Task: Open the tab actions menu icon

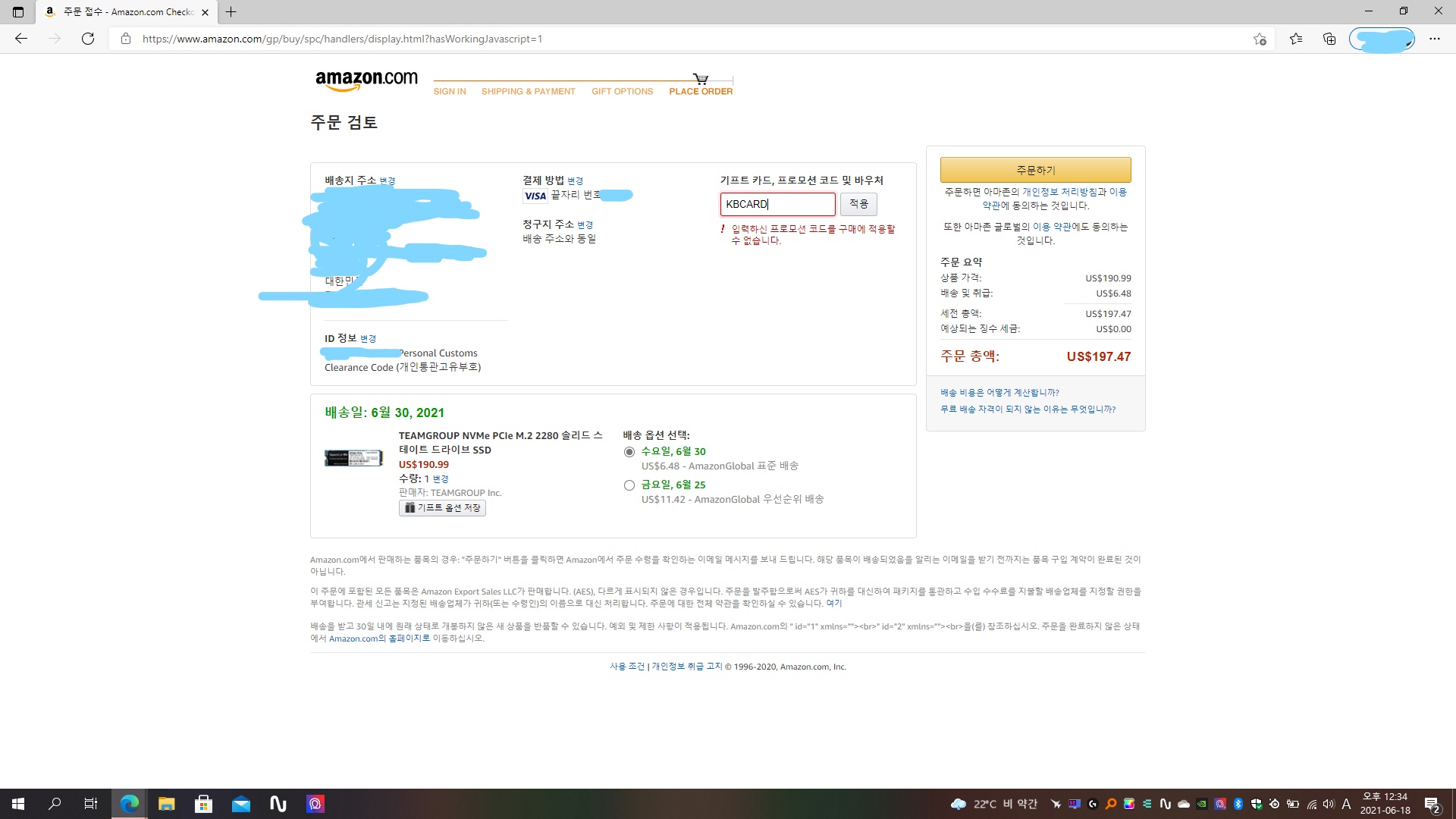Action: [x=18, y=12]
